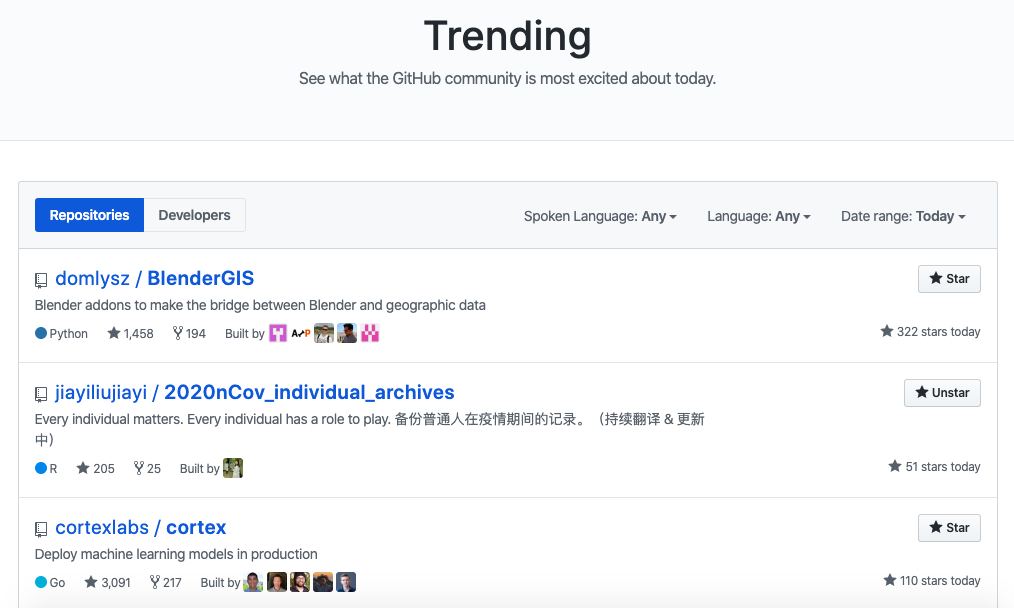
Task: Click the Go language label
Action: pyautogui.click(x=50, y=582)
